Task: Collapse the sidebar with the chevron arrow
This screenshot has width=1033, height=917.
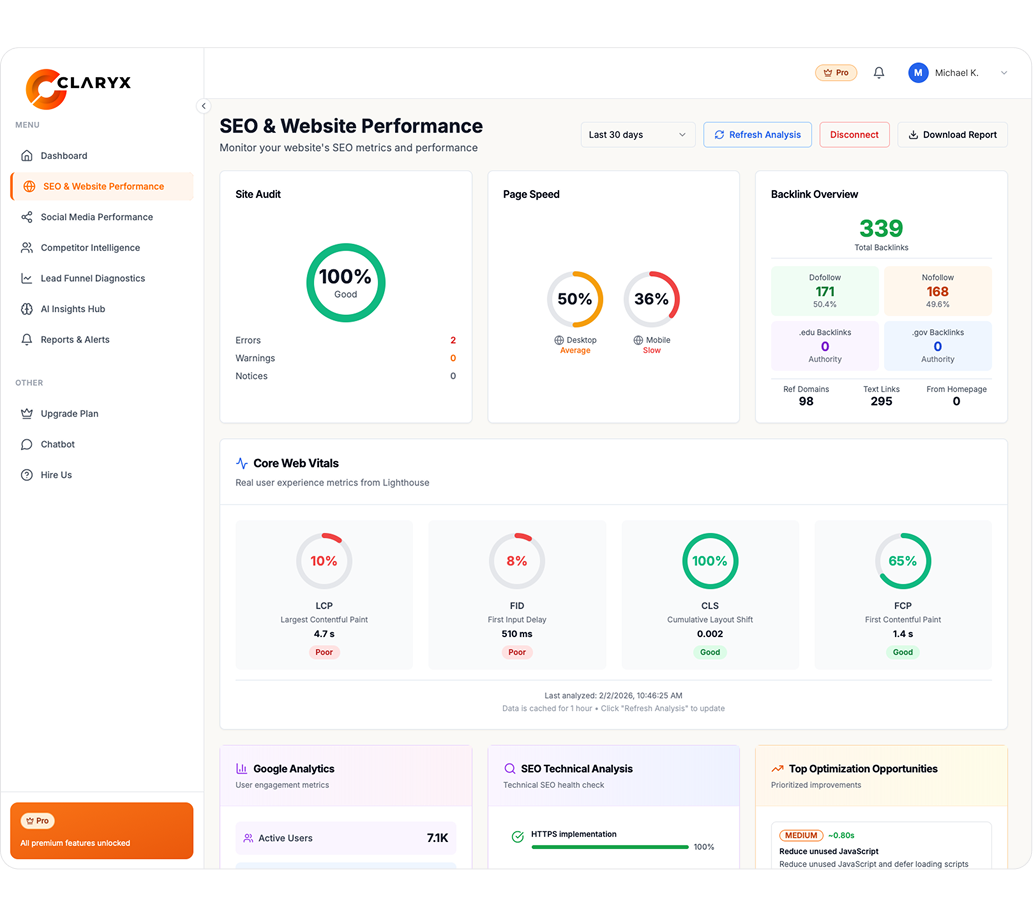Action: [x=203, y=105]
